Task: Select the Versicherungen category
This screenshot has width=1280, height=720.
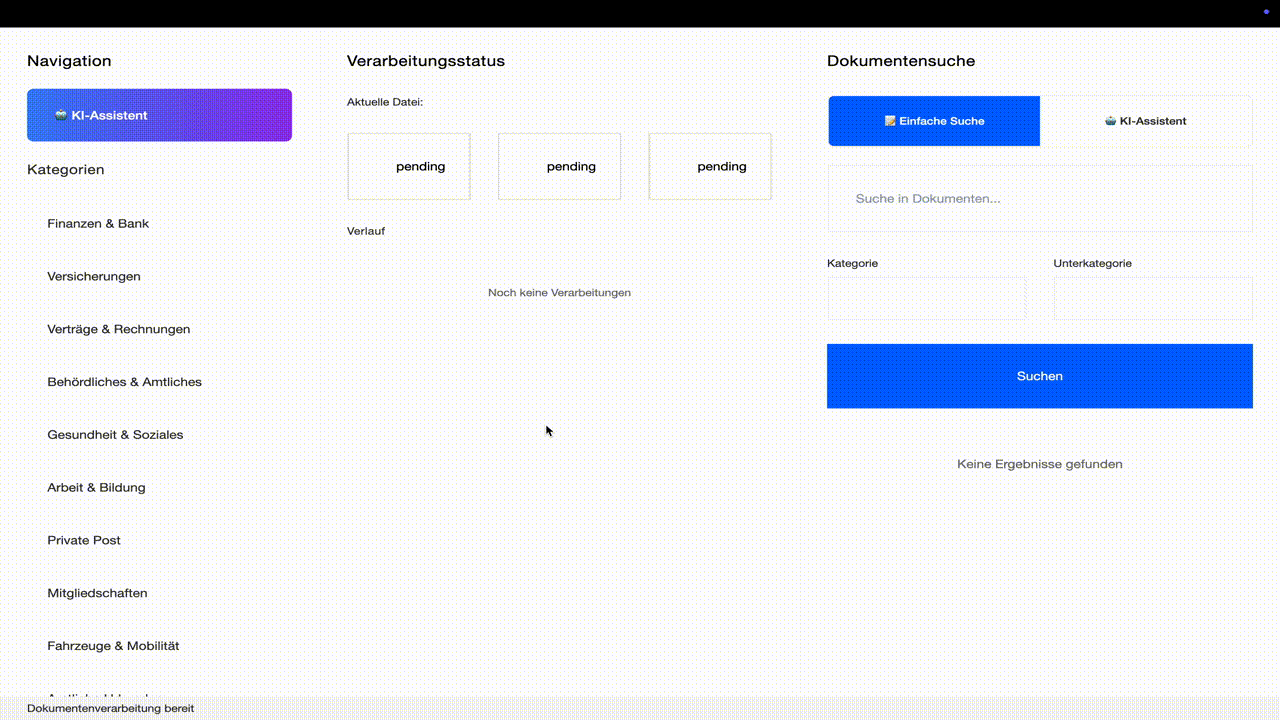Action: (x=94, y=277)
